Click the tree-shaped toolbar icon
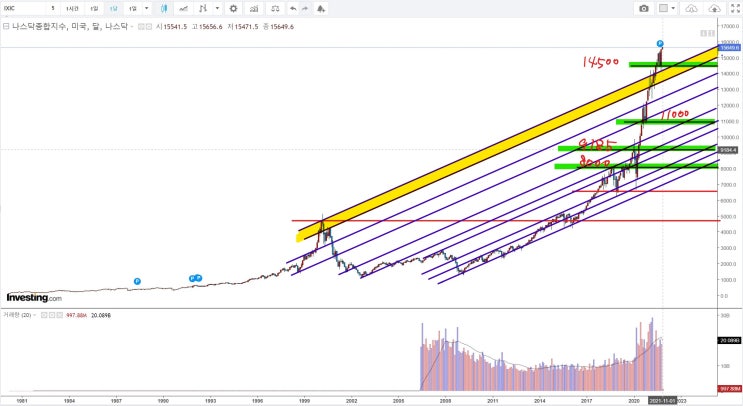Screen dimensions: 743x406 (321, 9)
